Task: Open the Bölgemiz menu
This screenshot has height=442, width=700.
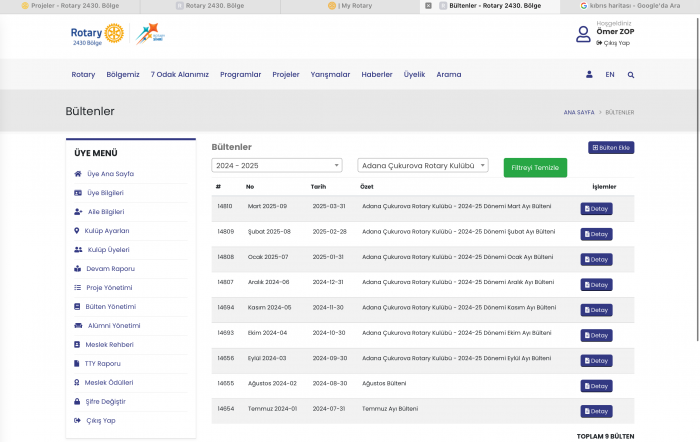Action: [x=123, y=75]
